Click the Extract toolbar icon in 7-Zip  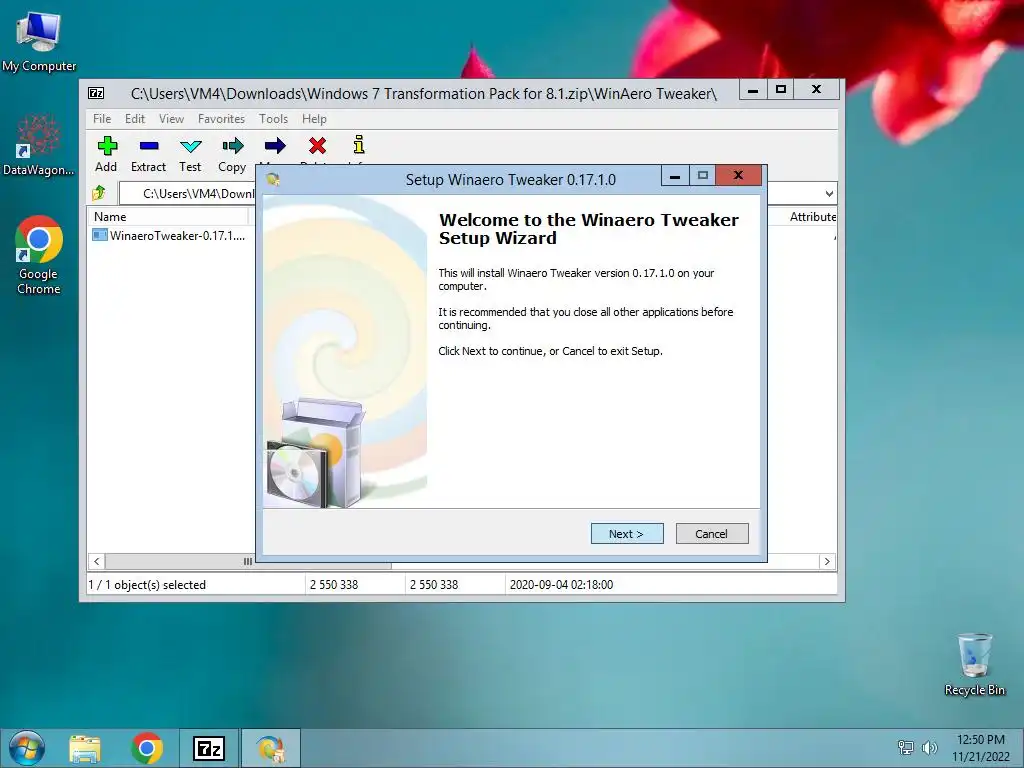[149, 146]
